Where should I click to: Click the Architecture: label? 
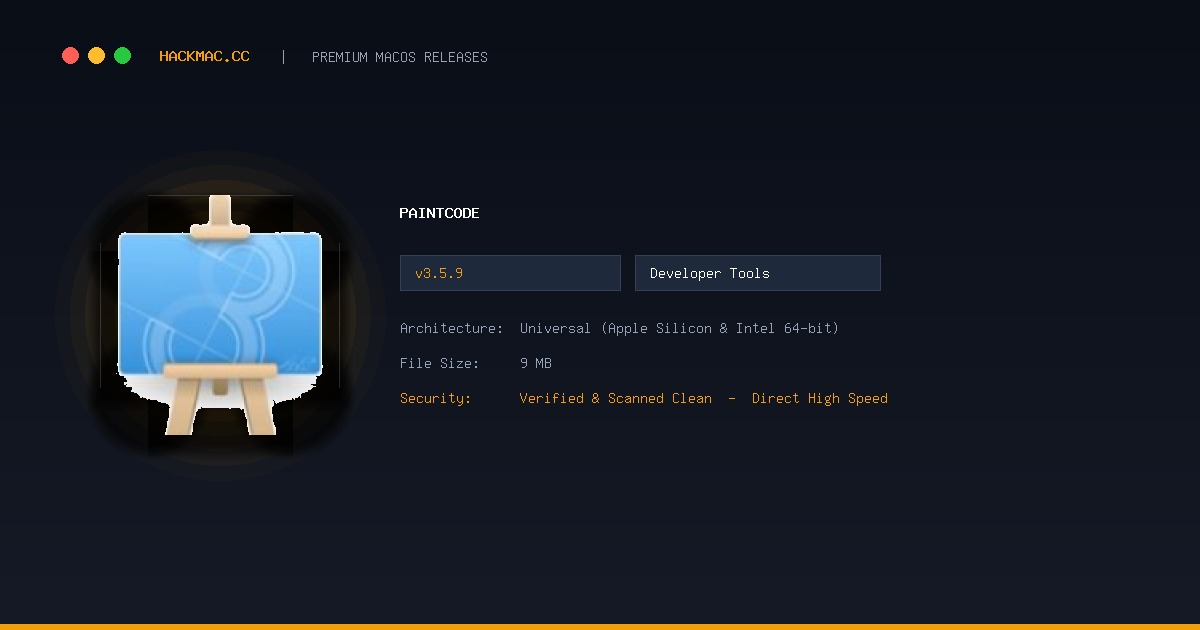(451, 328)
